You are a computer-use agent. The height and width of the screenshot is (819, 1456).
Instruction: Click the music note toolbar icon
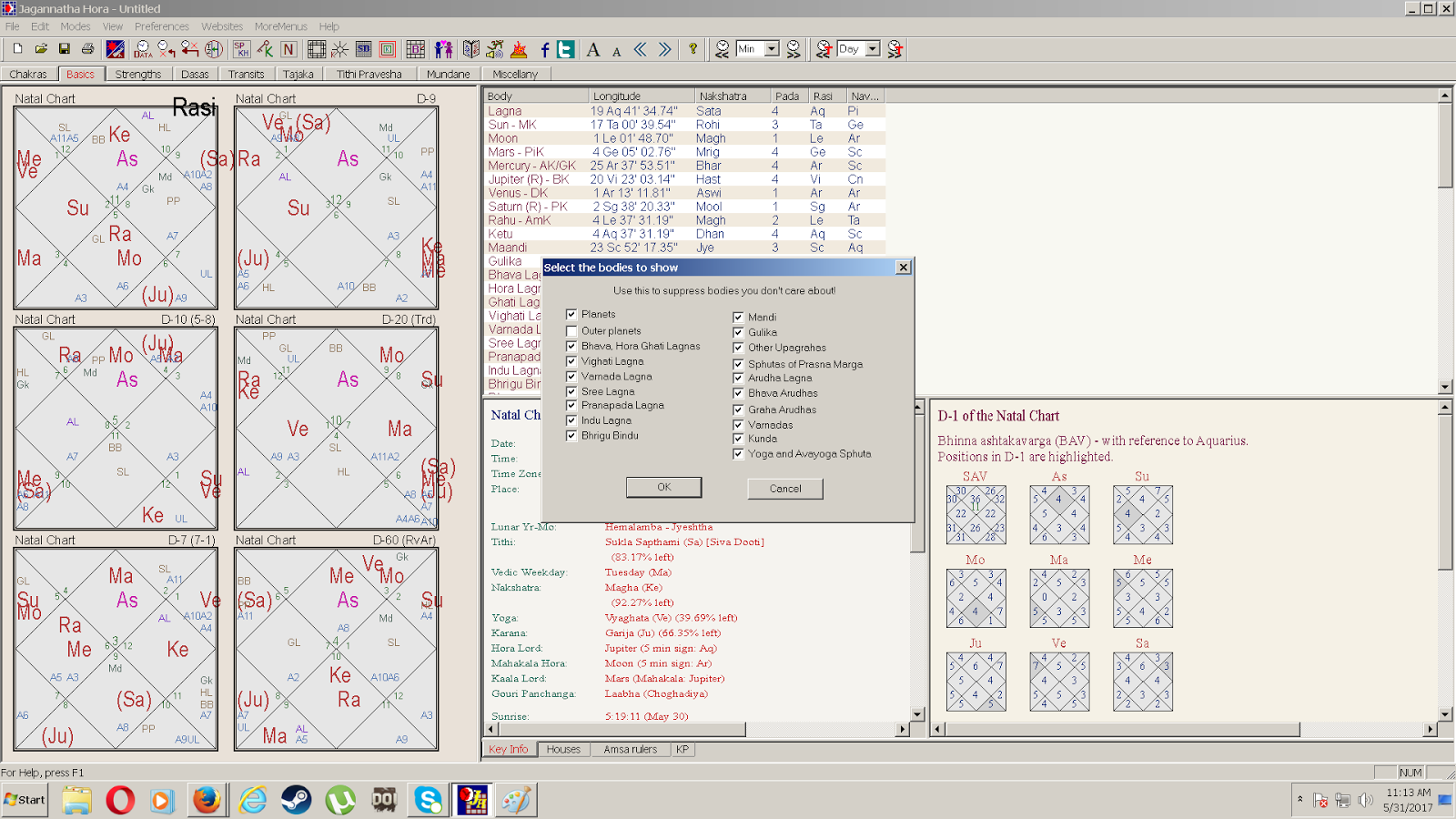point(495,49)
